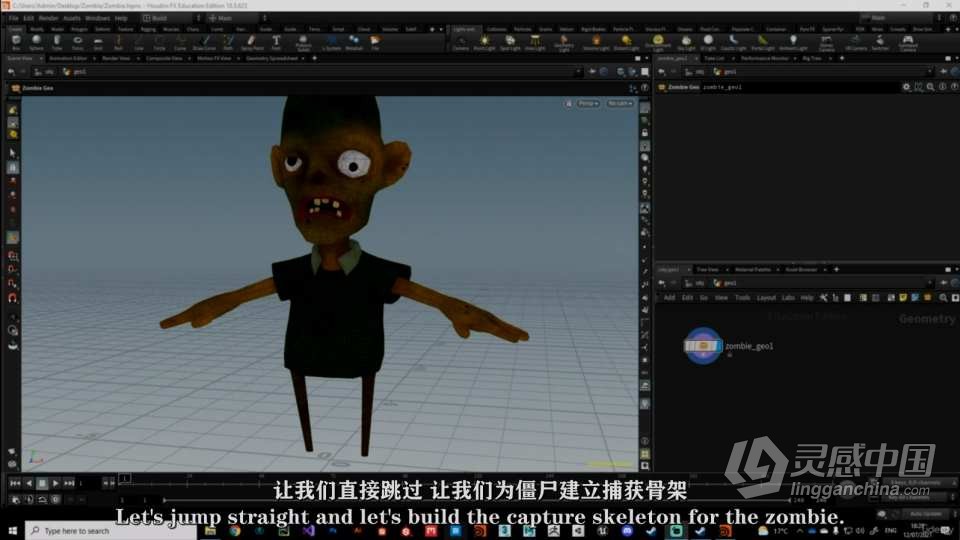Open the network editor search icon
The height and width of the screenshot is (540, 960).
pos(943,298)
